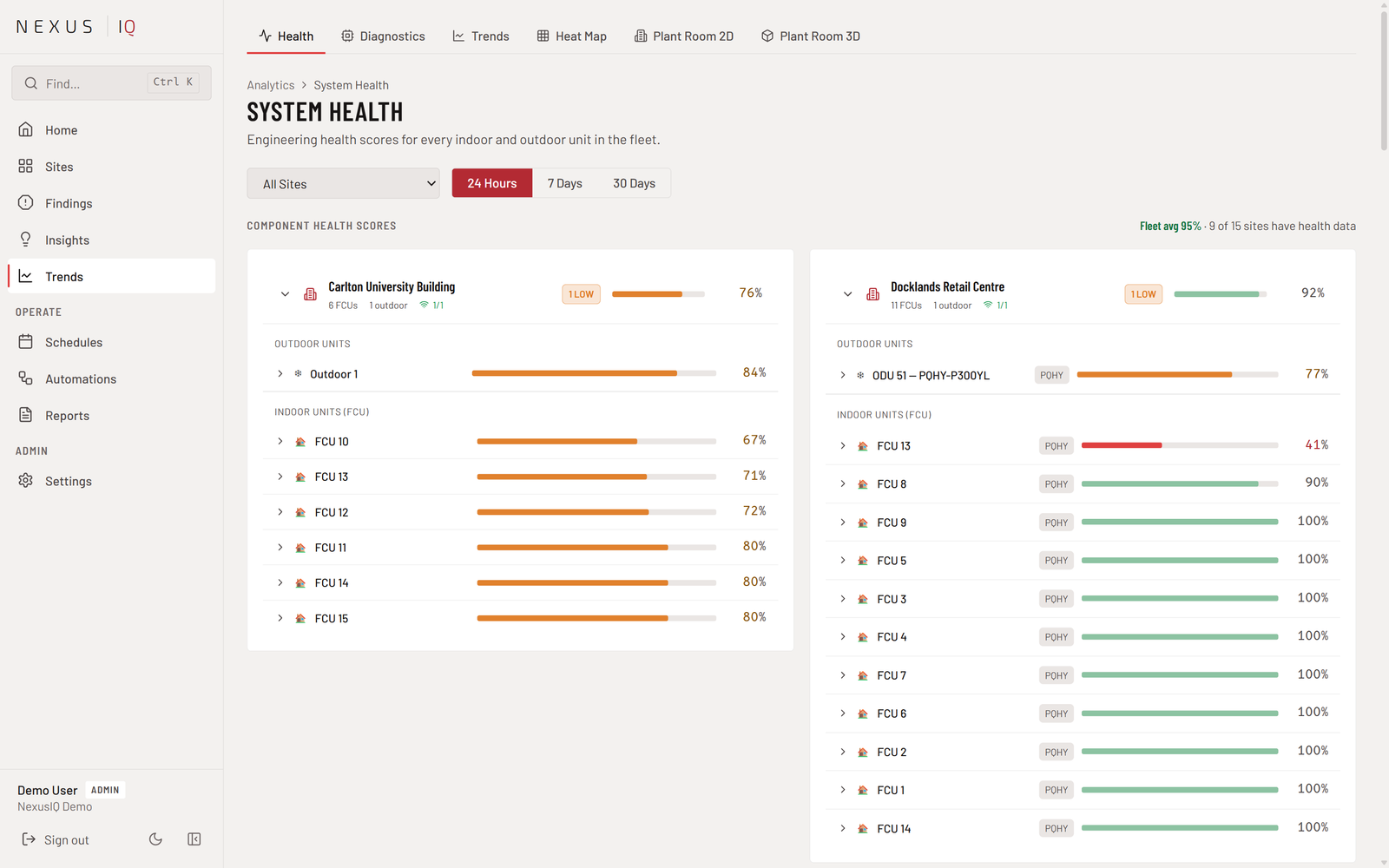
Task: Open Insights lightbulb icon
Action: point(26,239)
